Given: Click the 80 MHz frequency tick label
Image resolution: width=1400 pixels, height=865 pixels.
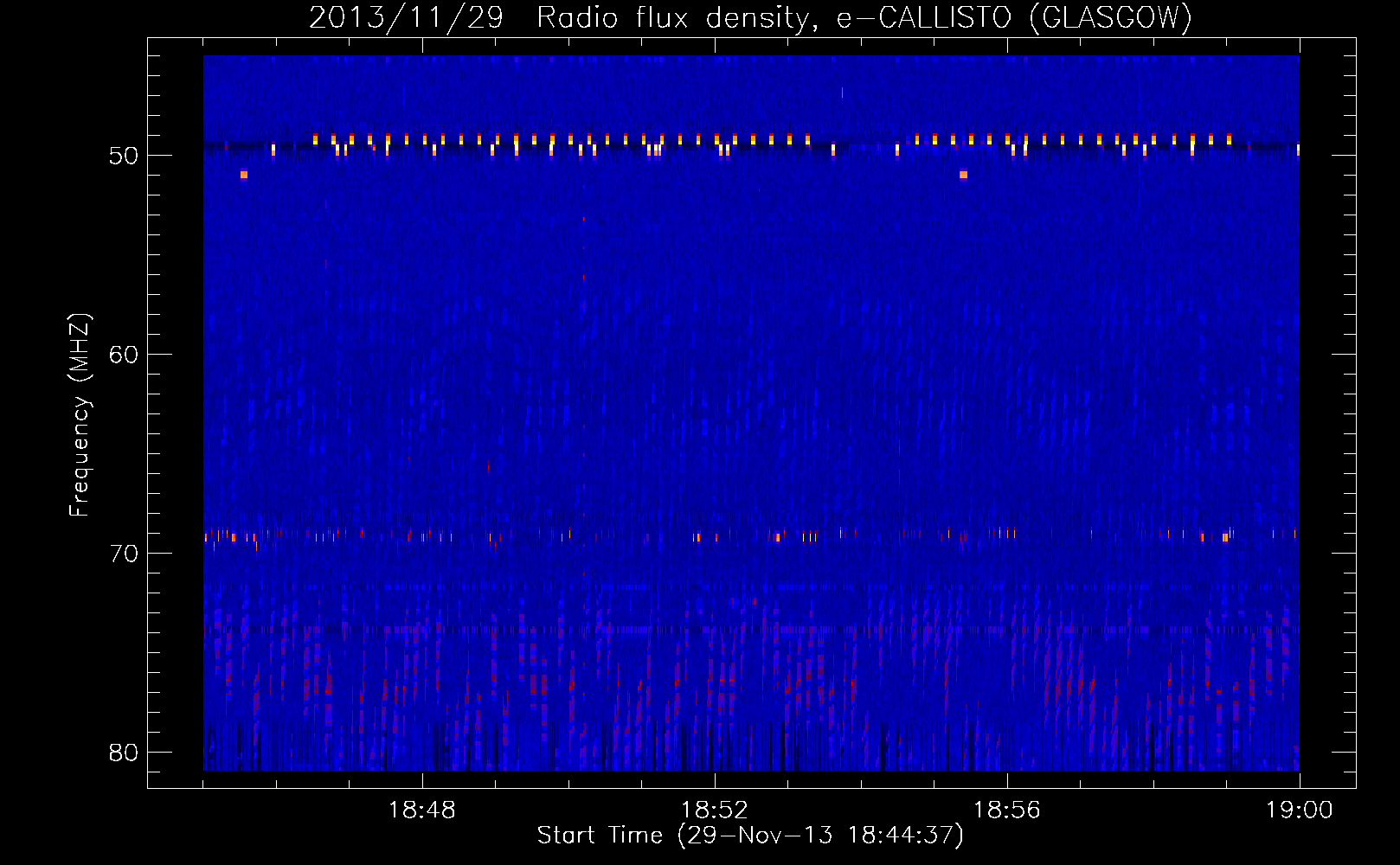Looking at the screenshot, I should pyautogui.click(x=124, y=753).
